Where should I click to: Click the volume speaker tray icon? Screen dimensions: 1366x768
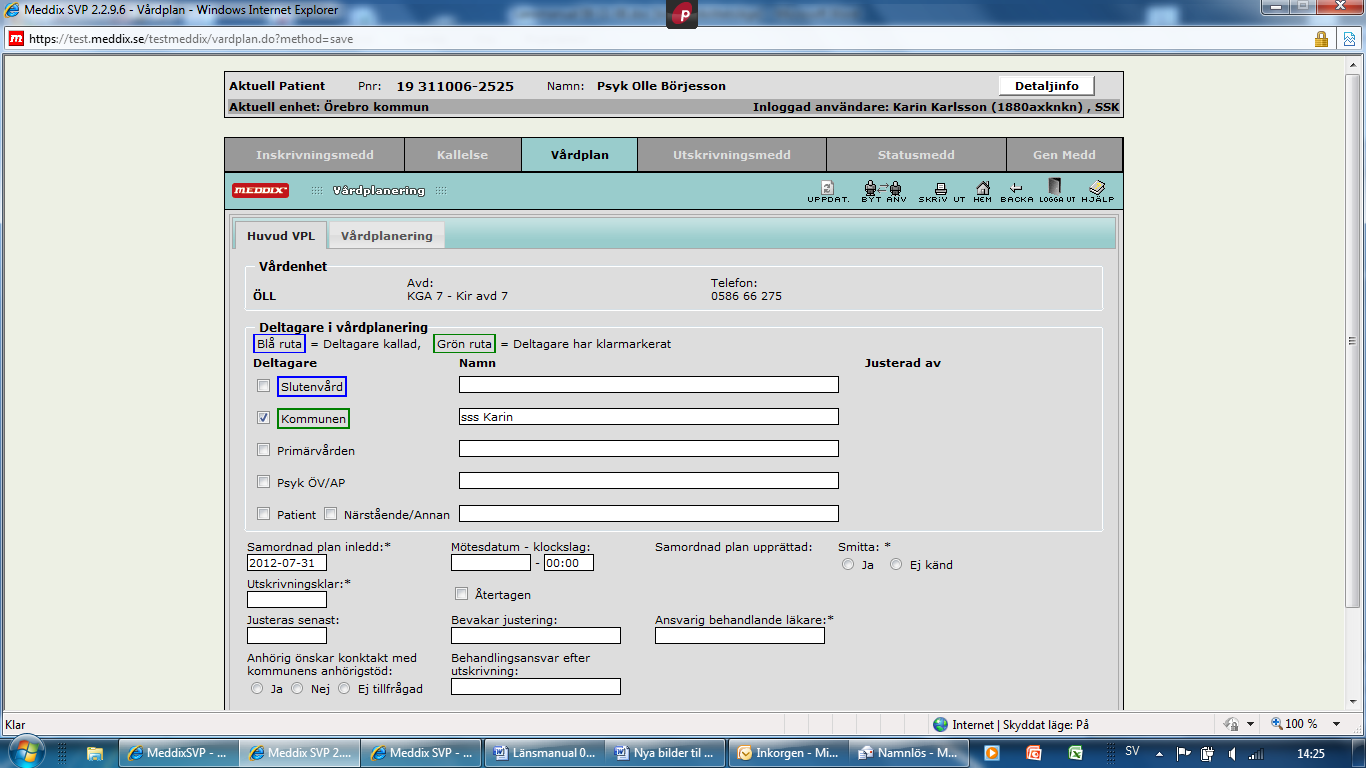pos(1233,753)
